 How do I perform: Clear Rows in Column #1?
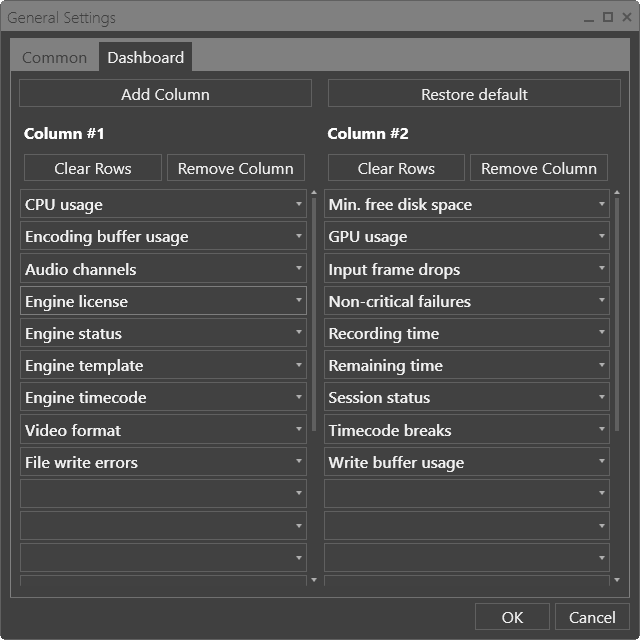click(x=93, y=168)
